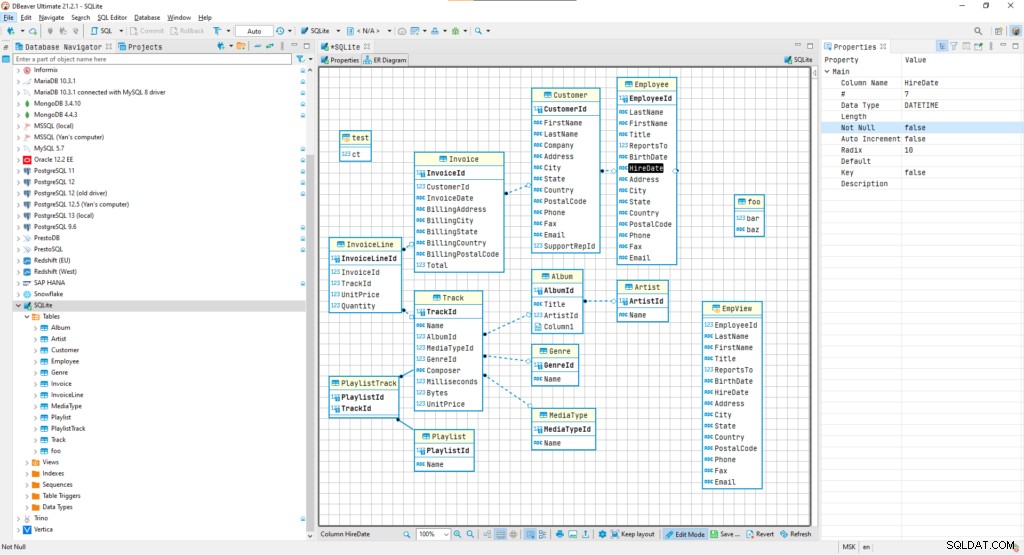Click the Rollback button
This screenshot has height=555, width=1024.
pyautogui.click(x=187, y=31)
